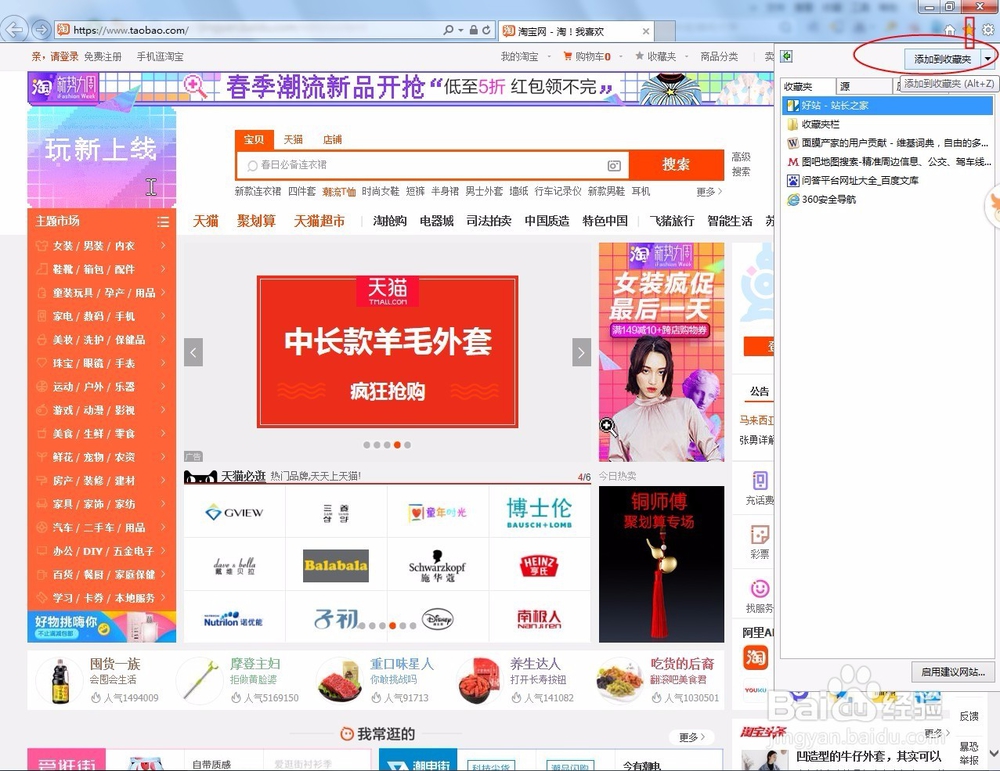Open the 好站 - 站长之家 favorites folder
The image size is (1000, 771).
(x=887, y=105)
